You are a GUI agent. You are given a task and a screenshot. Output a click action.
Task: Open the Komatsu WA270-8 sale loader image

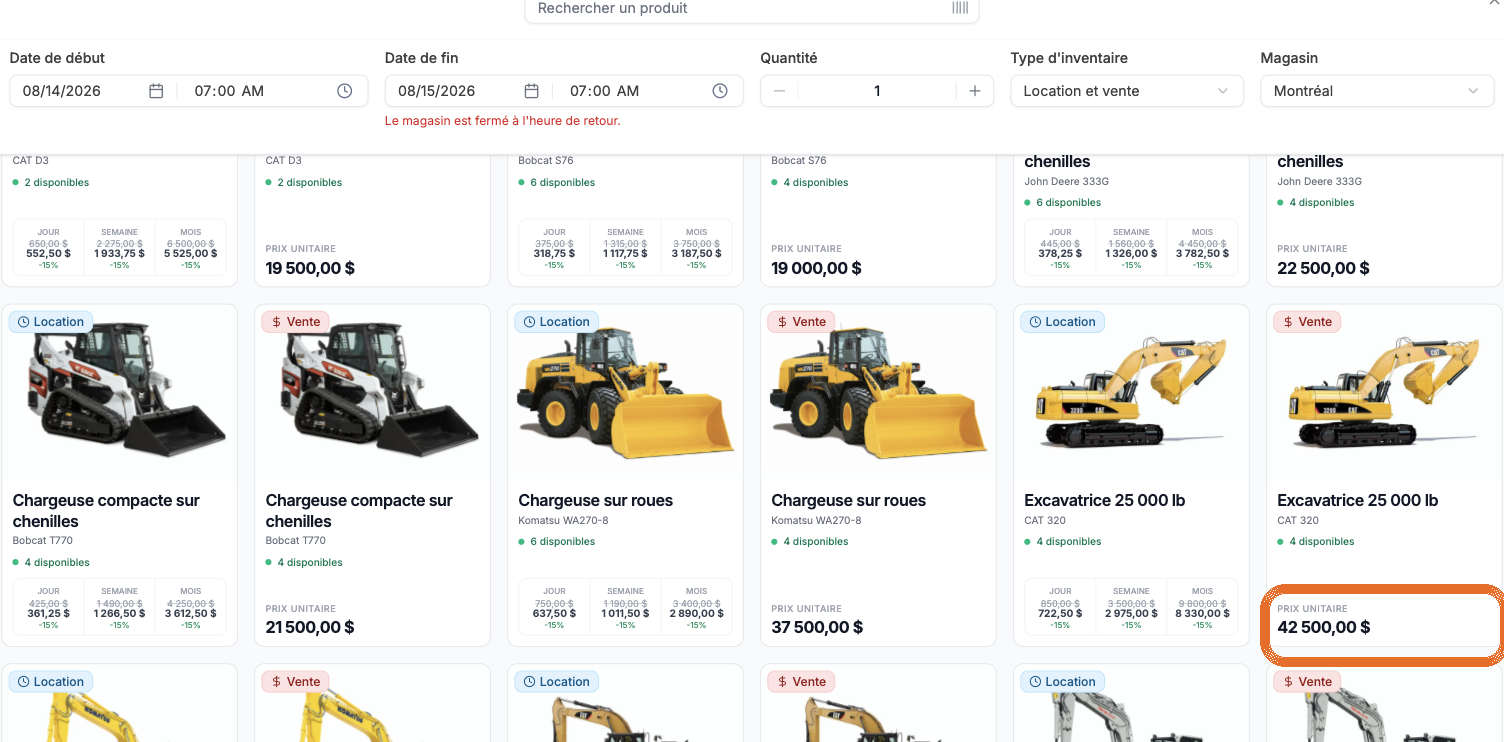[879, 393]
